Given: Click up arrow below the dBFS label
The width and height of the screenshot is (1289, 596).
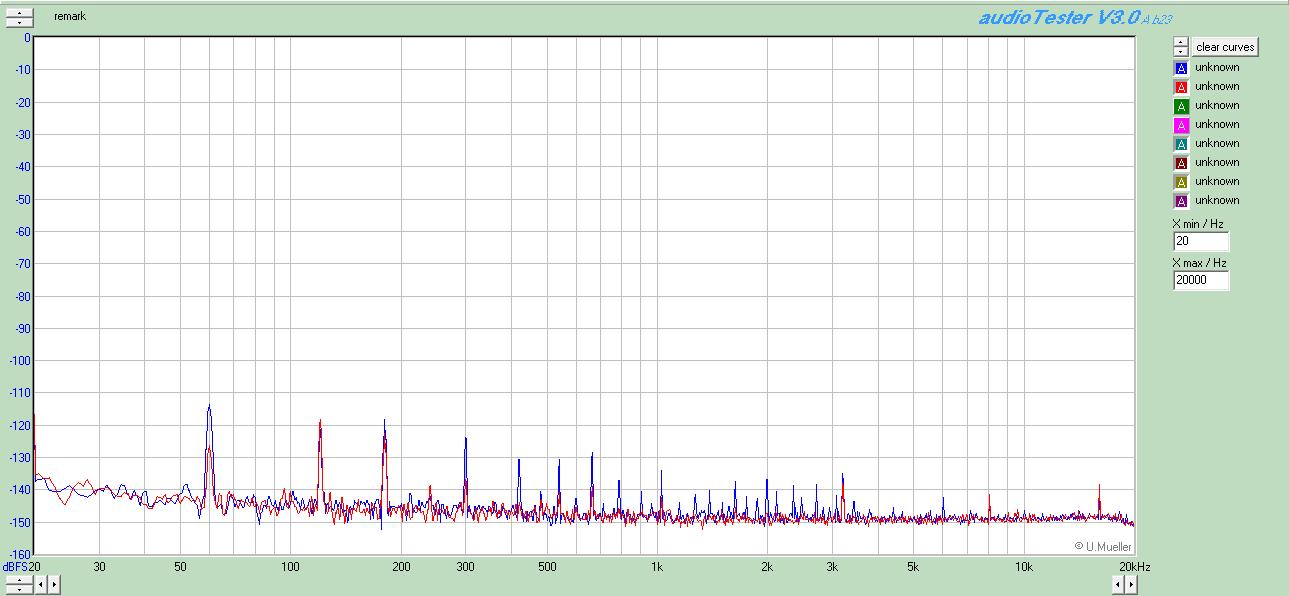Looking at the screenshot, I should 18,579.
